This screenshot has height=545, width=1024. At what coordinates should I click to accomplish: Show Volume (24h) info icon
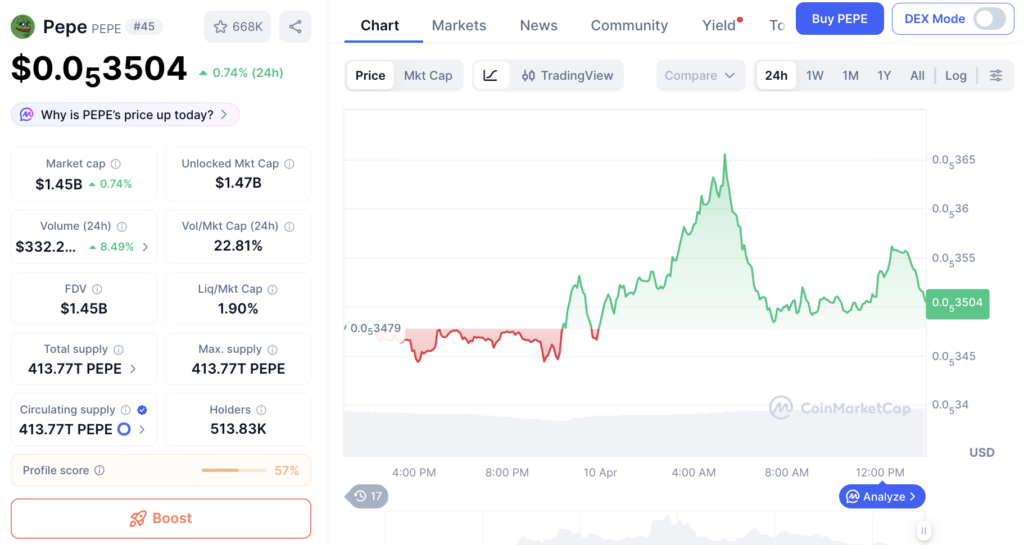[x=121, y=226]
